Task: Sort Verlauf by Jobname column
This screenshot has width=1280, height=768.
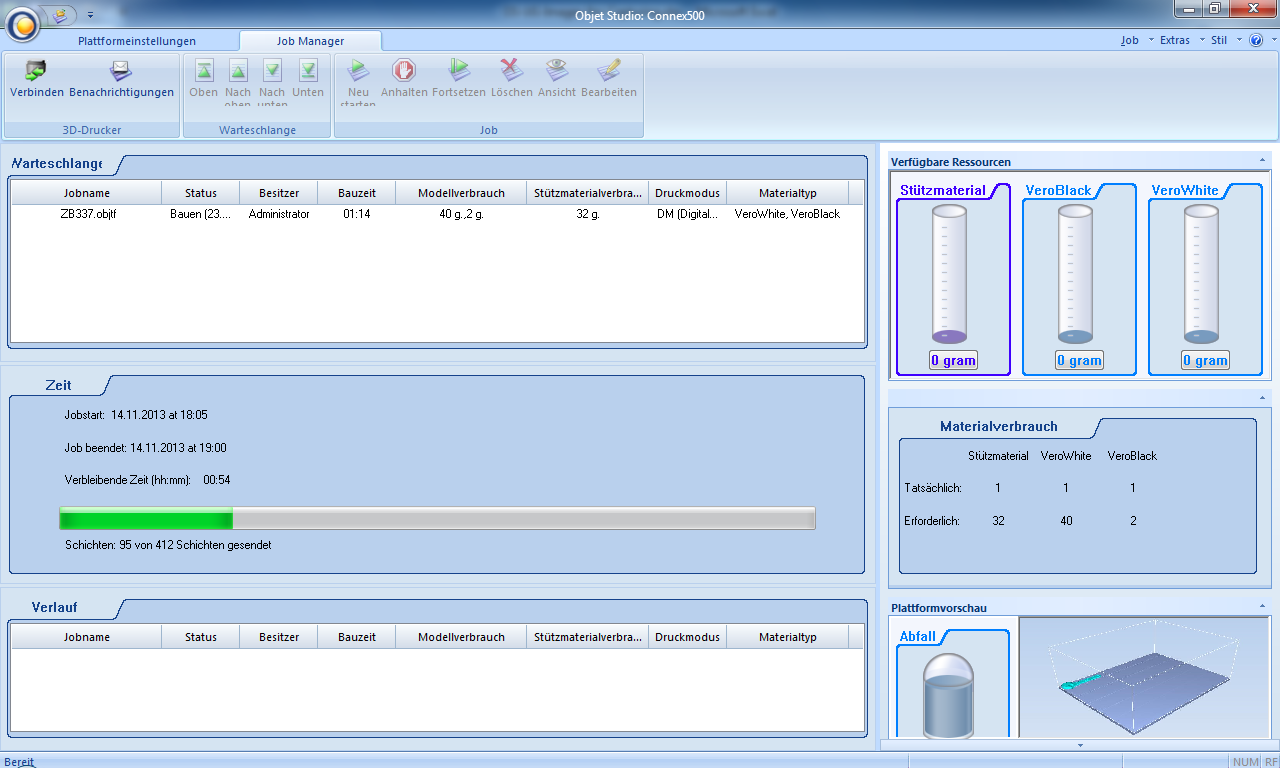Action: 87,637
